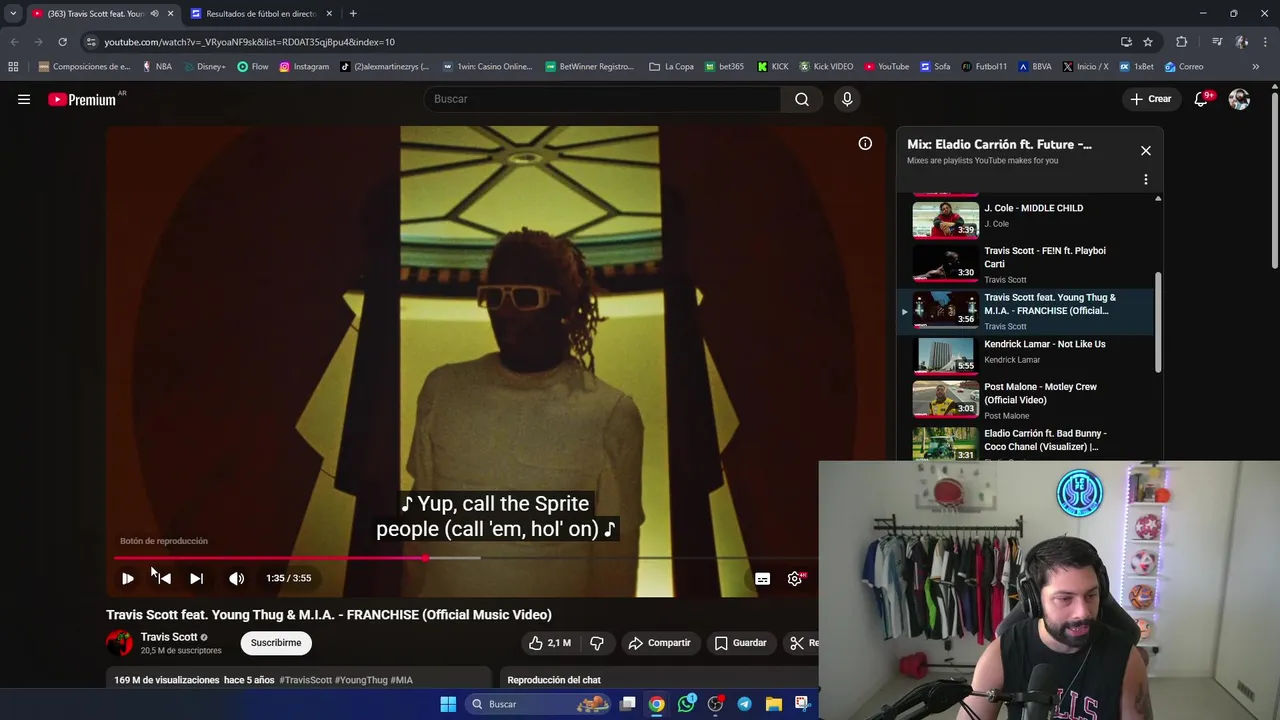Open the Sofa bookmark
Screen dimensions: 1280x720
pyautogui.click(x=935, y=67)
